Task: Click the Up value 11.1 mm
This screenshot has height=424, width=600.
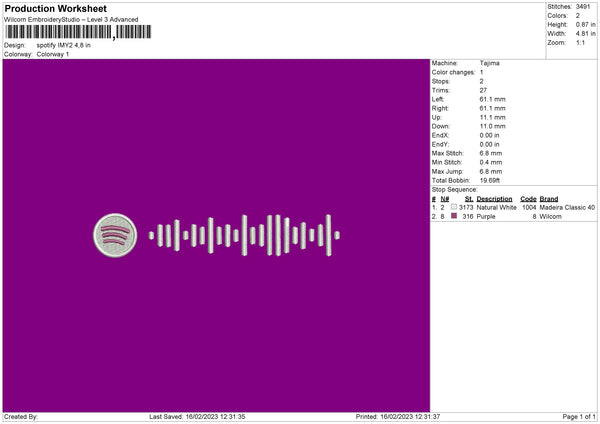Action: click(x=492, y=117)
